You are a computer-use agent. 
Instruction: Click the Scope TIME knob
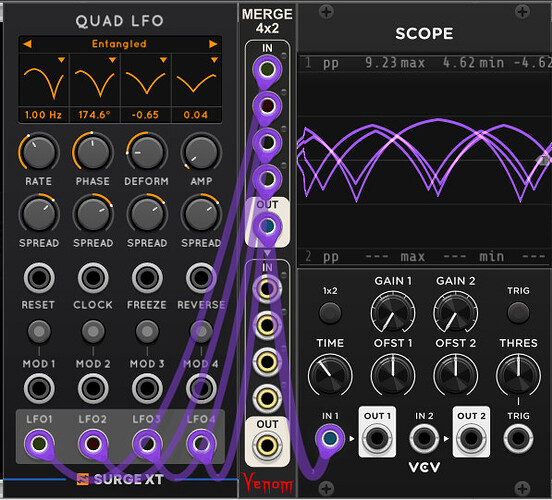[330, 375]
